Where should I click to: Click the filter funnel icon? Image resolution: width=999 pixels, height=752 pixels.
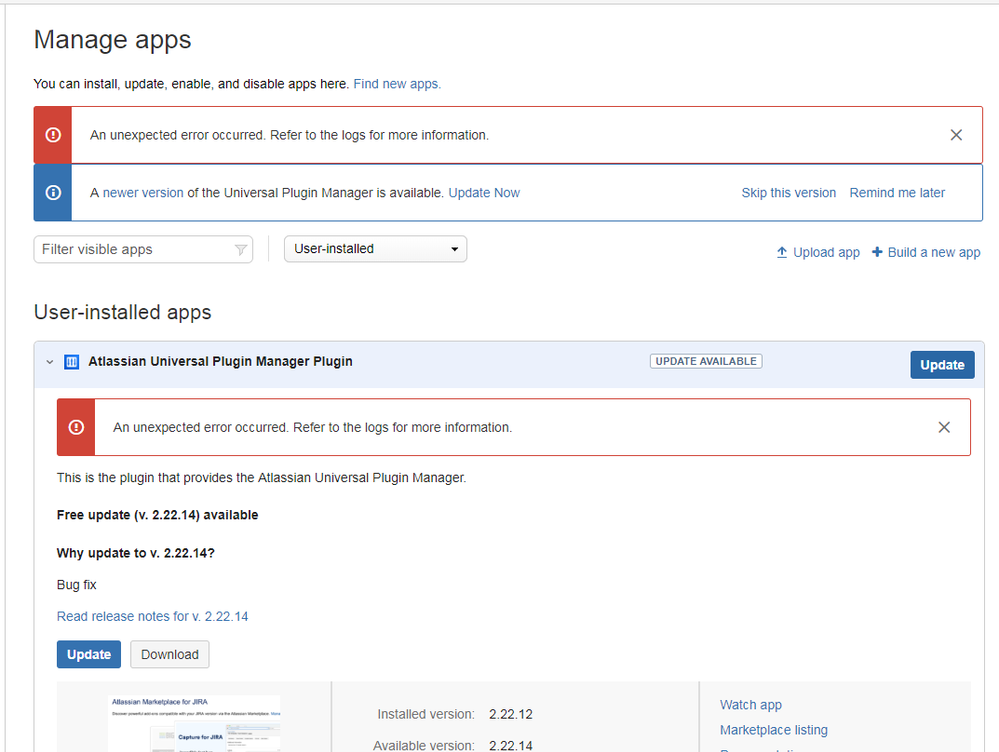[x=241, y=250]
